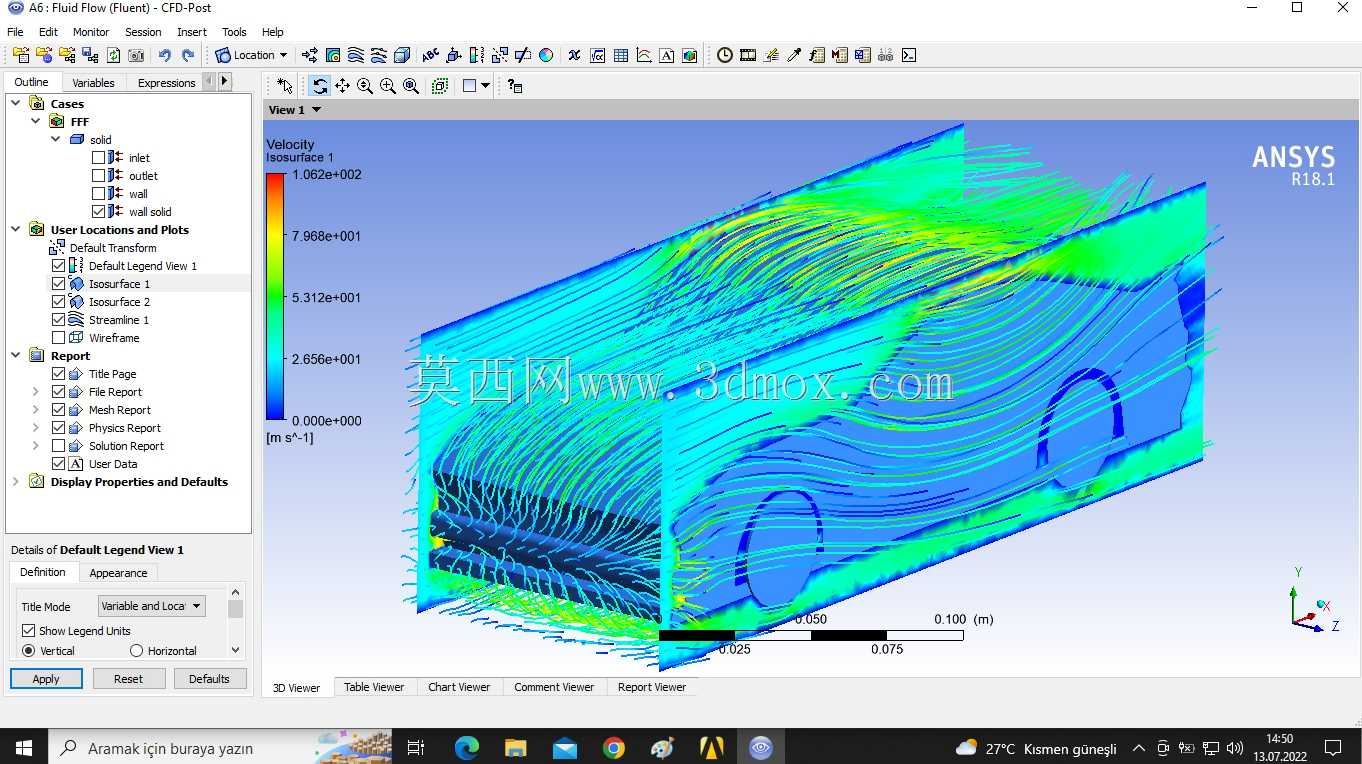
Task: Click the Undo arrow icon
Action: [x=164, y=55]
